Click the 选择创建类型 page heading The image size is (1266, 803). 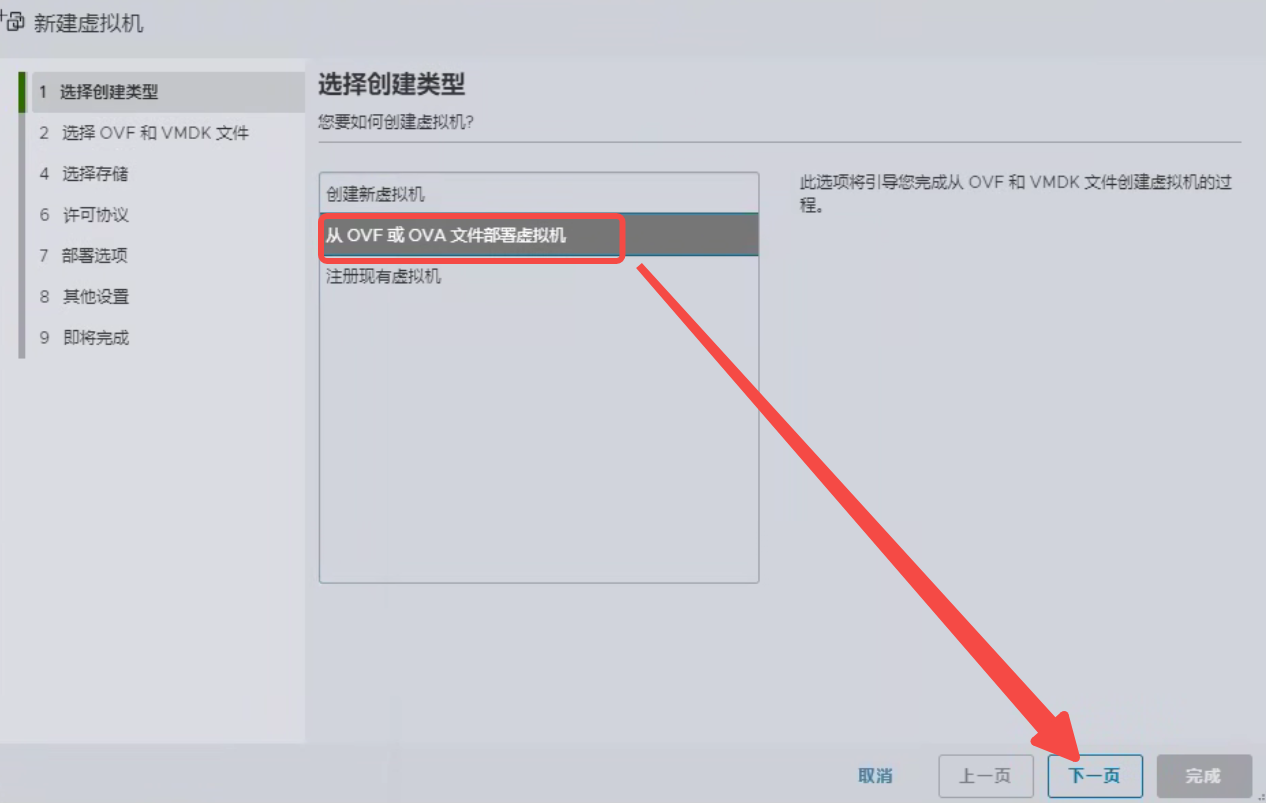point(391,85)
